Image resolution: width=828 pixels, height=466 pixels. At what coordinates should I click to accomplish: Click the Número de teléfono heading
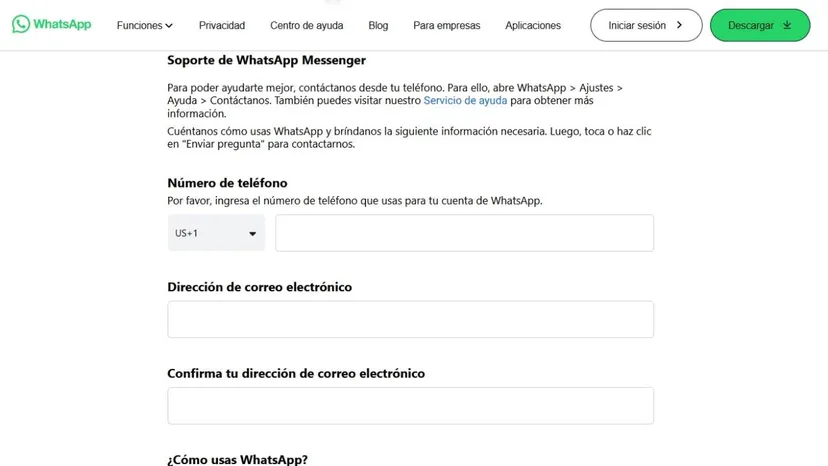pyautogui.click(x=228, y=183)
